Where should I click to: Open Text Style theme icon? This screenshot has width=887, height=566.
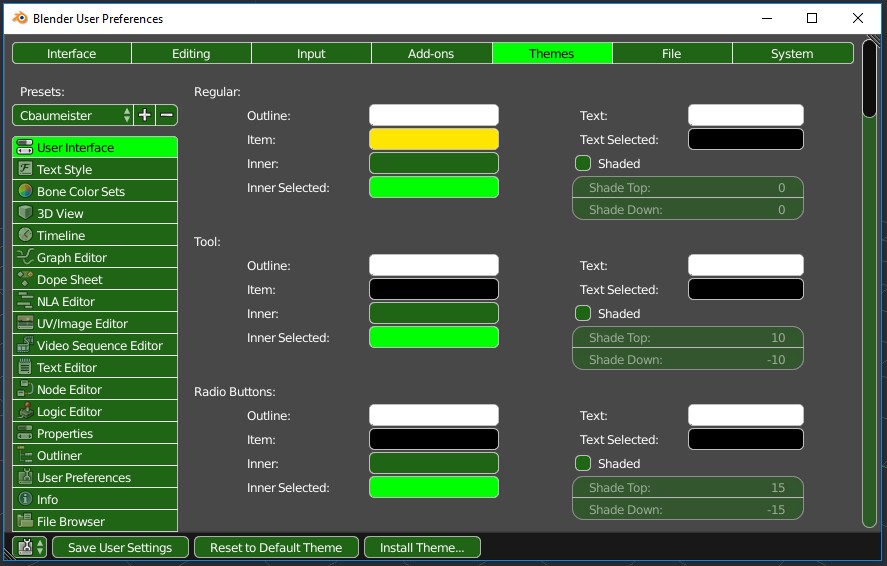25,169
